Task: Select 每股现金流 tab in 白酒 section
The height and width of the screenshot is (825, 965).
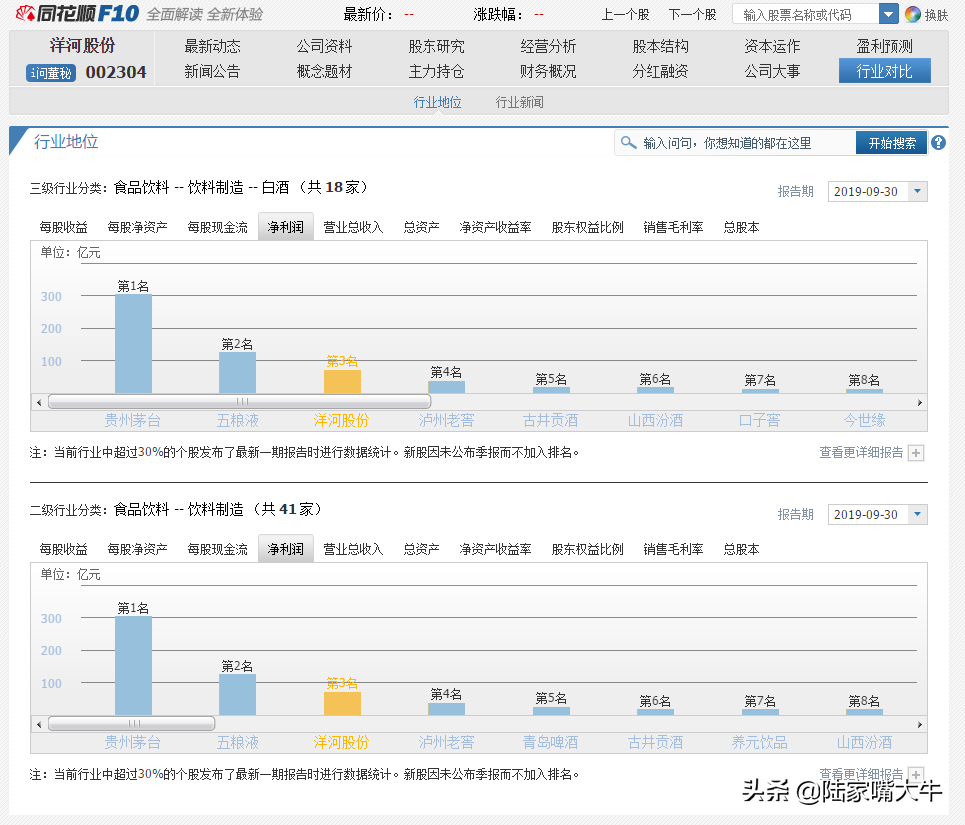Action: (x=217, y=227)
